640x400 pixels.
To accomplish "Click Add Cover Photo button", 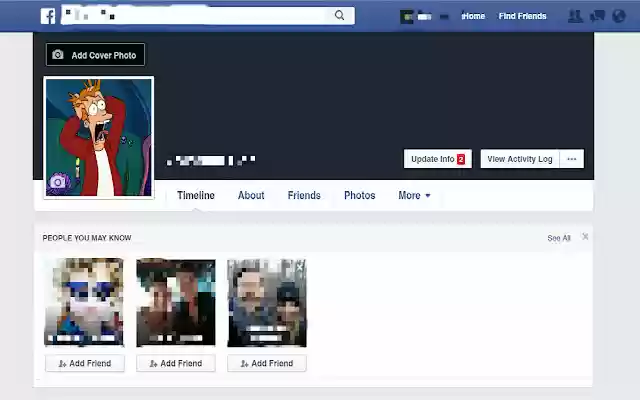I will click(95, 55).
